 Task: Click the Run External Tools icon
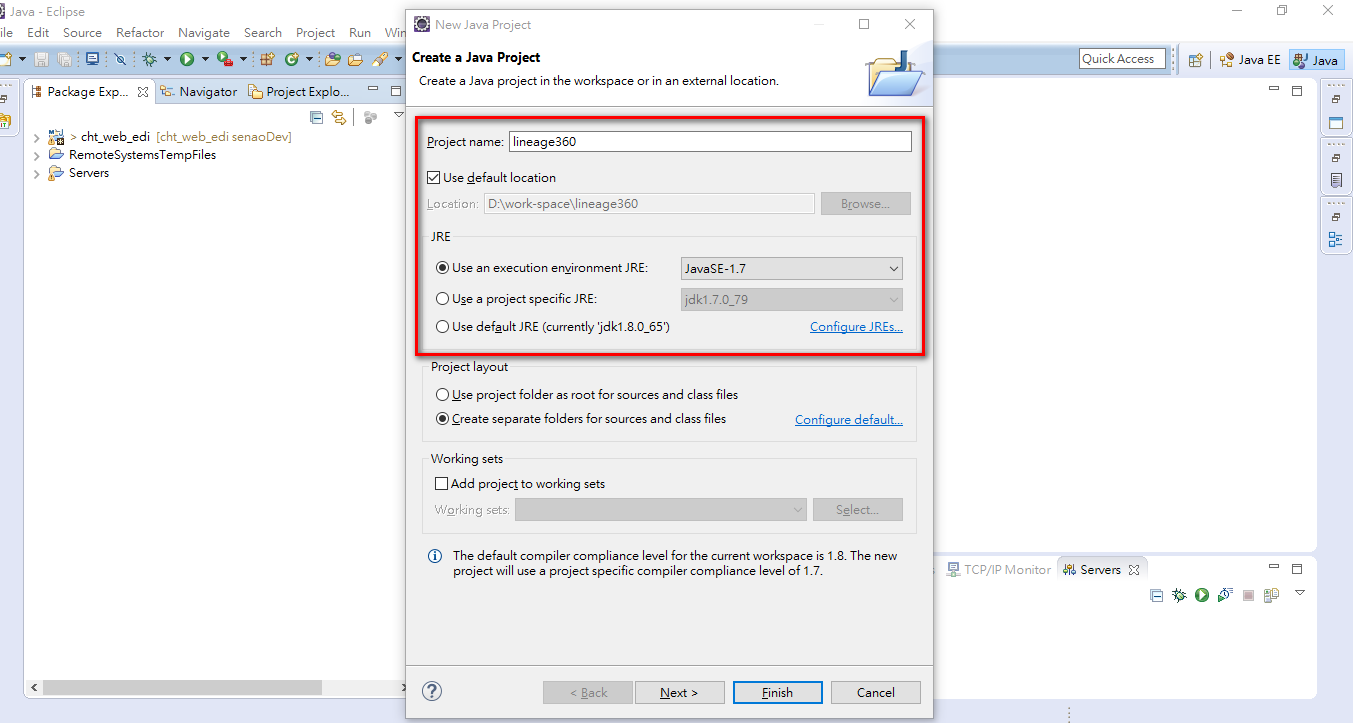point(225,59)
